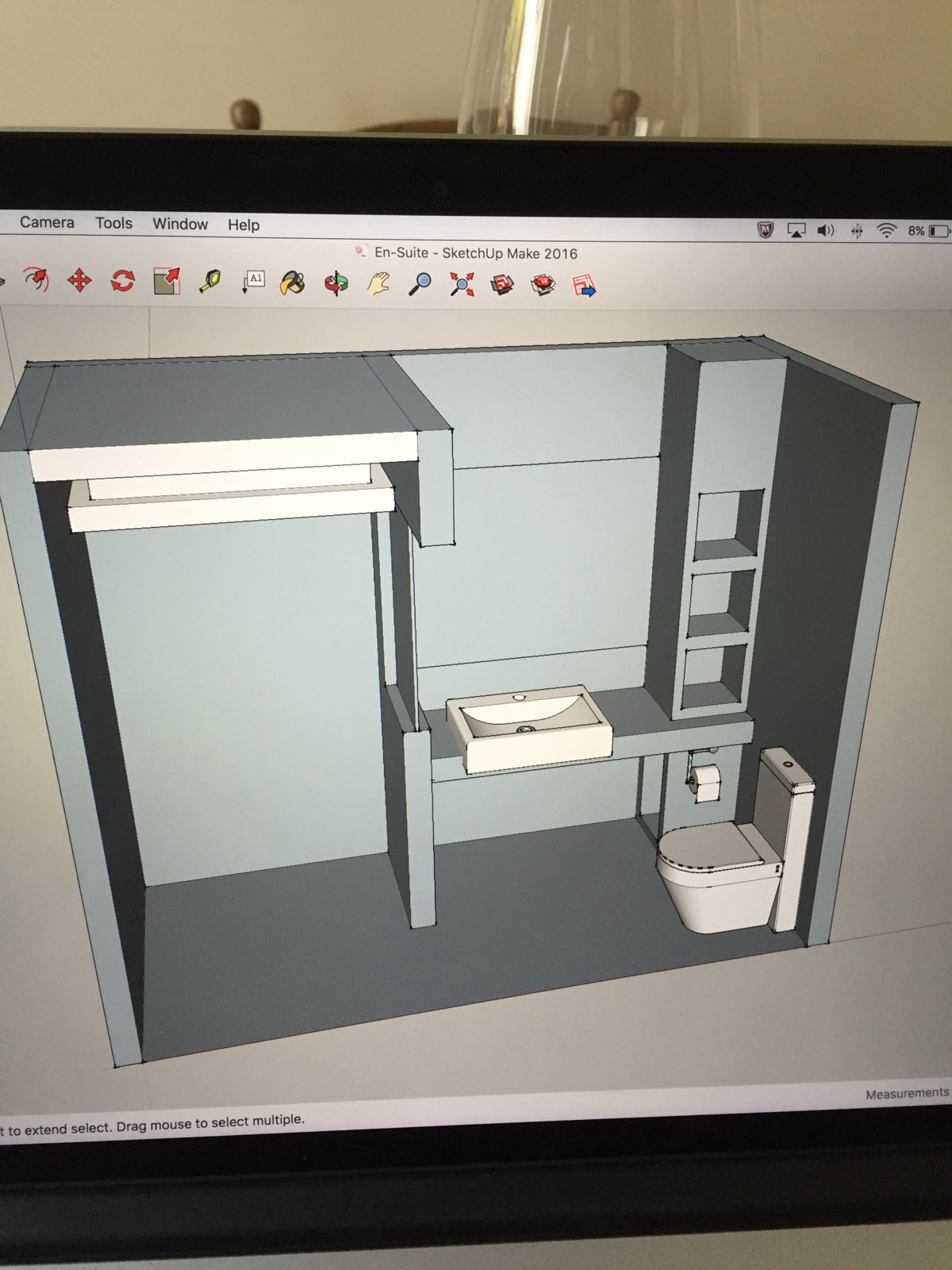Select the Move tool
Screen dimensions: 952x1270
point(79,280)
